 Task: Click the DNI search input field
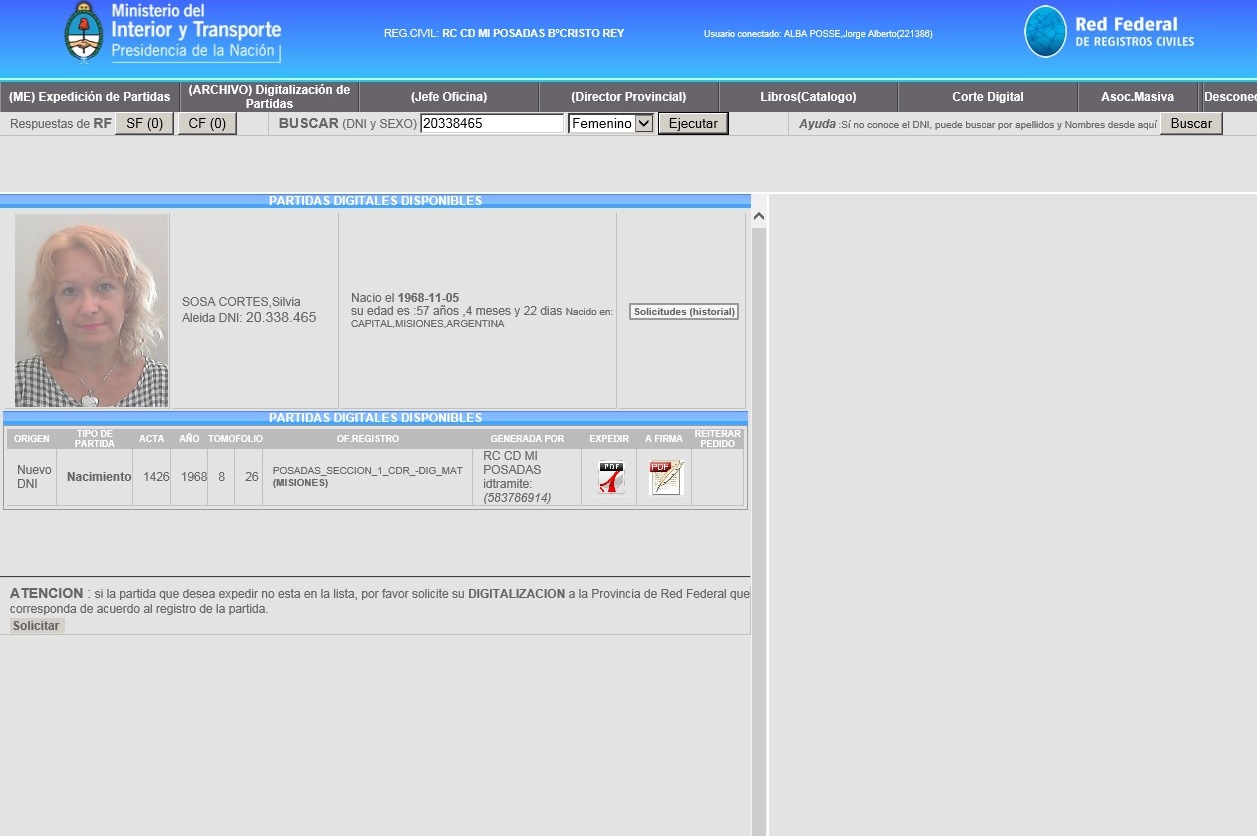point(491,124)
